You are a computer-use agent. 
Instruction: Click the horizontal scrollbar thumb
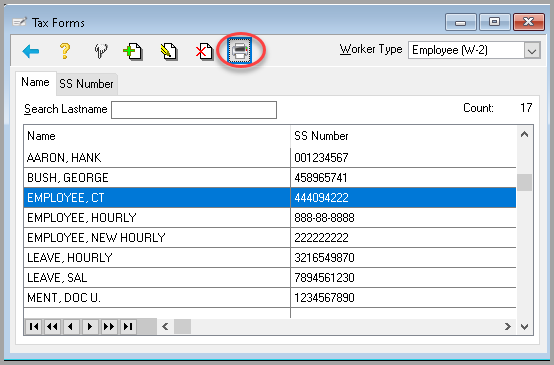point(182,326)
